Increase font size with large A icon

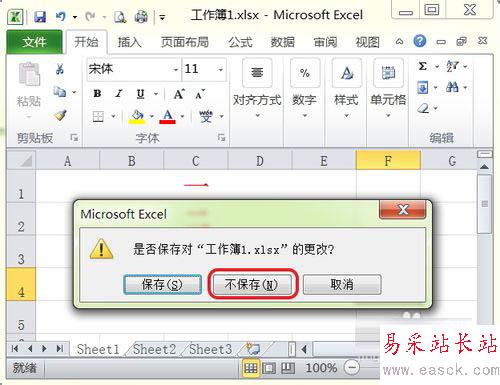pos(179,94)
